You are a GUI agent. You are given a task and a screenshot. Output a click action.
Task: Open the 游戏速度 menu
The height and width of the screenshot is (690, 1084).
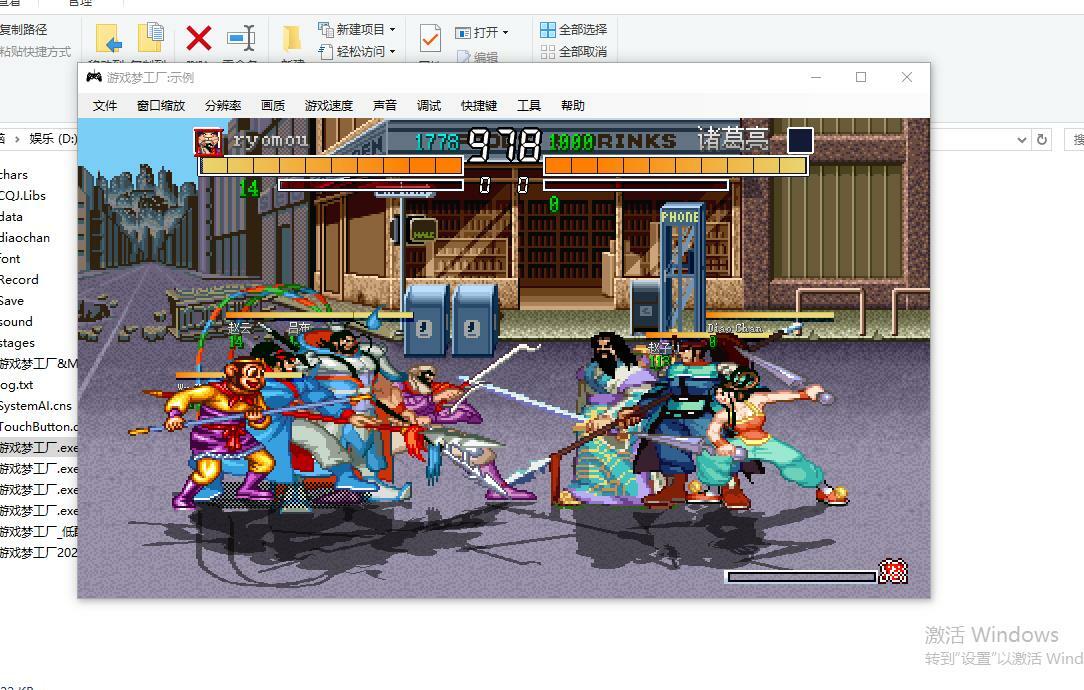click(x=328, y=106)
